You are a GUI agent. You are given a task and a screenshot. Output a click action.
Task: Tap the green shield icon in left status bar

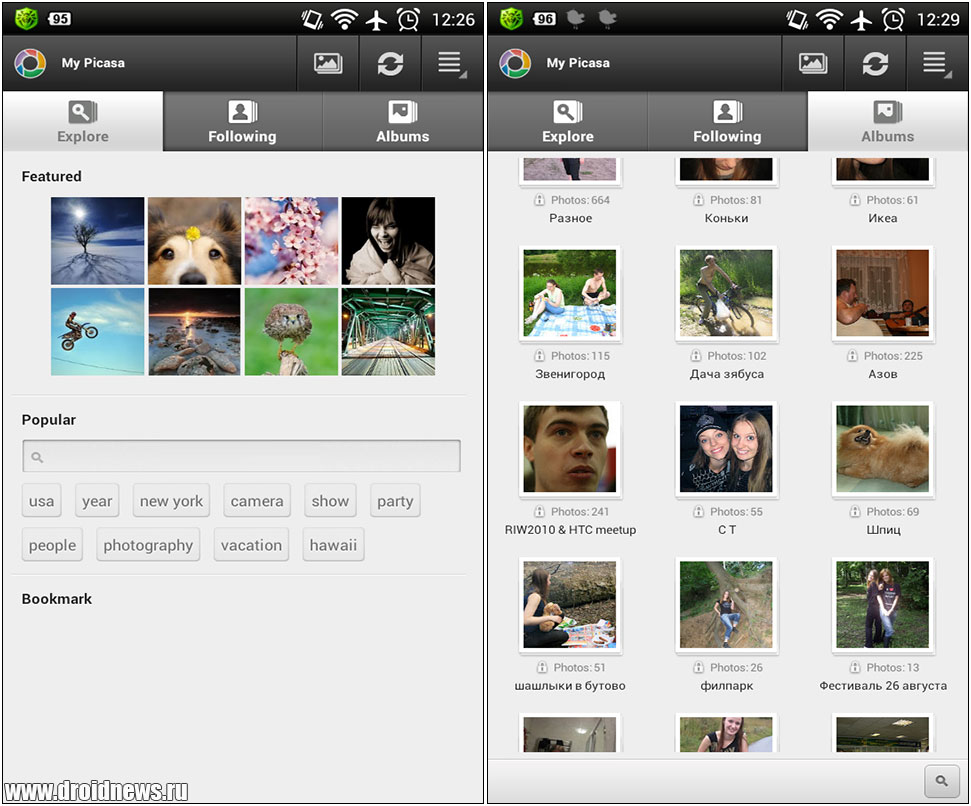coord(26,19)
